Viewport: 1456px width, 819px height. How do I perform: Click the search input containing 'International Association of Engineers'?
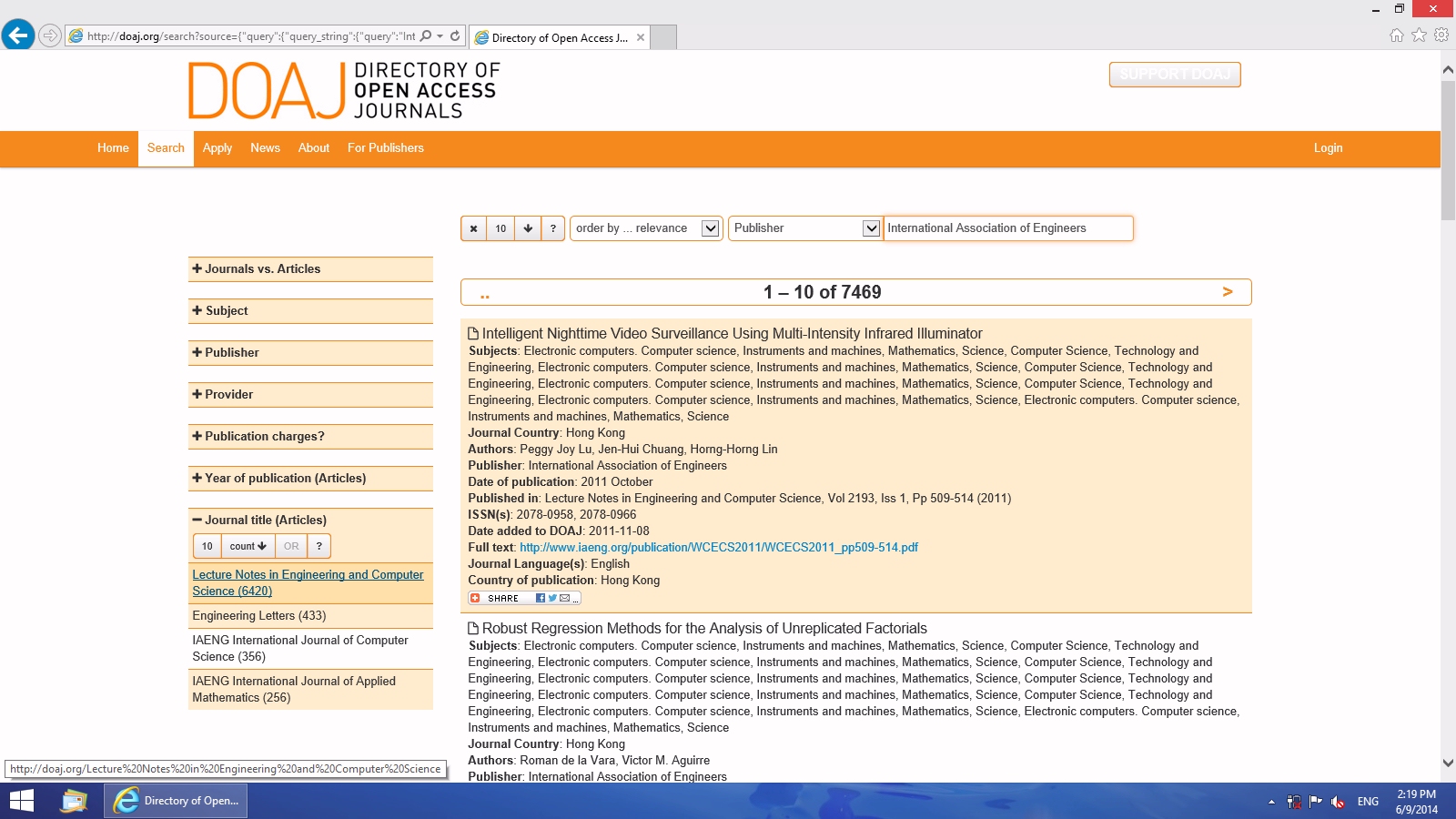(x=1008, y=228)
